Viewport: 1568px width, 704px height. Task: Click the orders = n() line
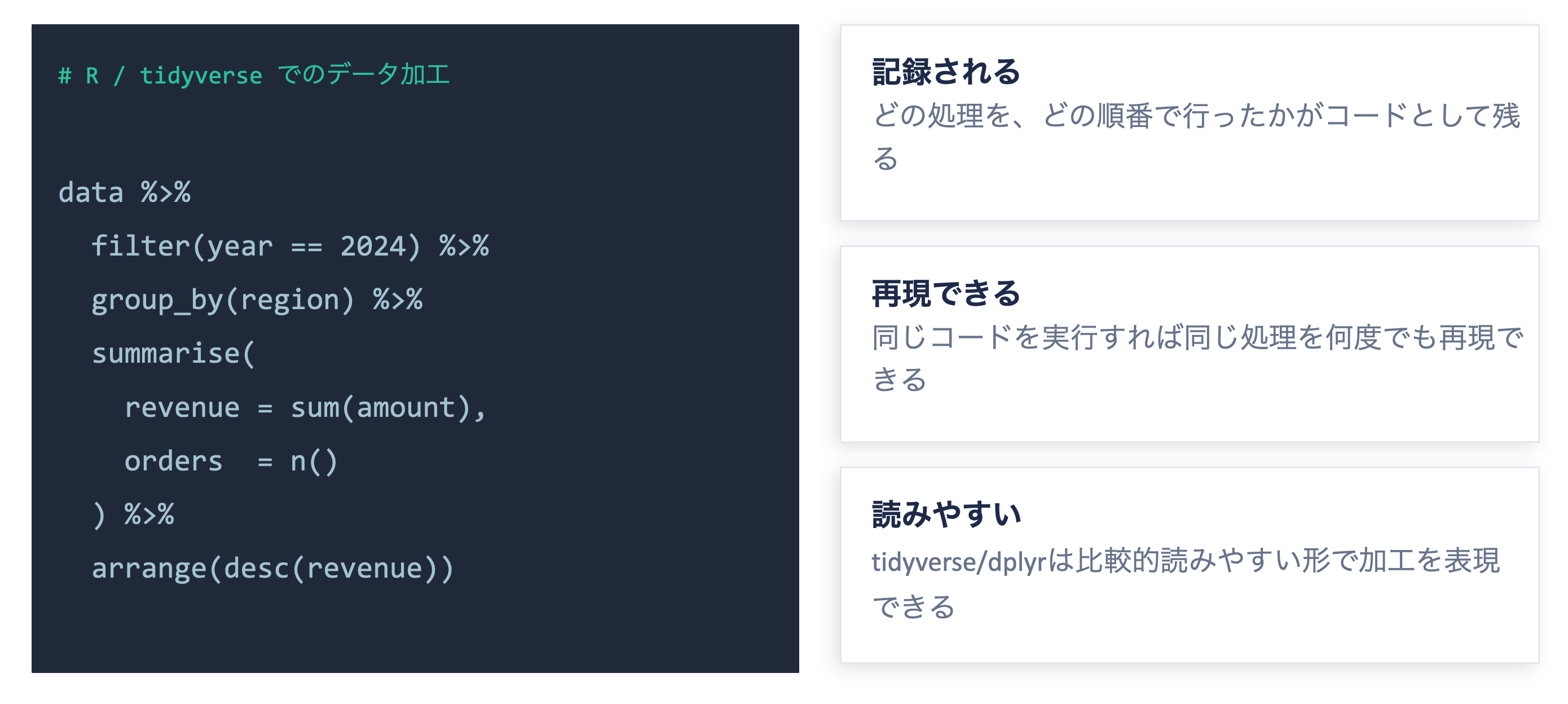tap(231, 461)
